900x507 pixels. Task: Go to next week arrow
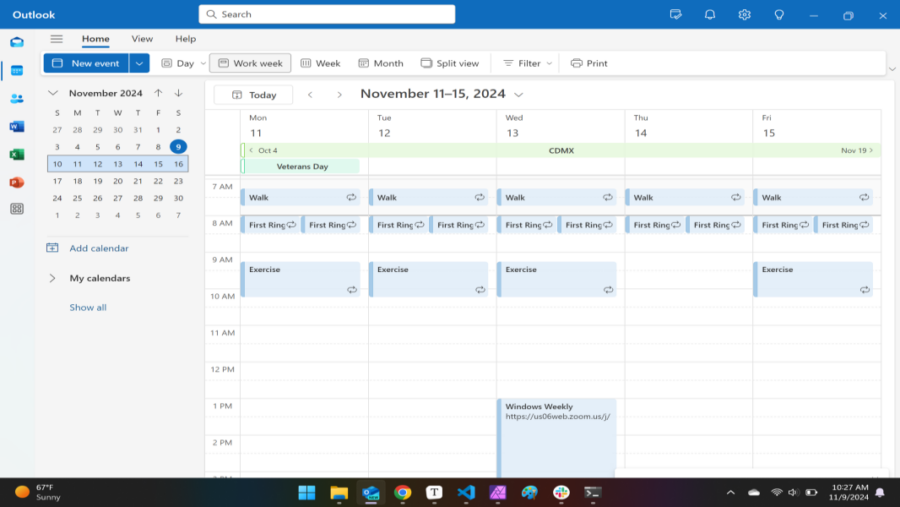click(339, 95)
